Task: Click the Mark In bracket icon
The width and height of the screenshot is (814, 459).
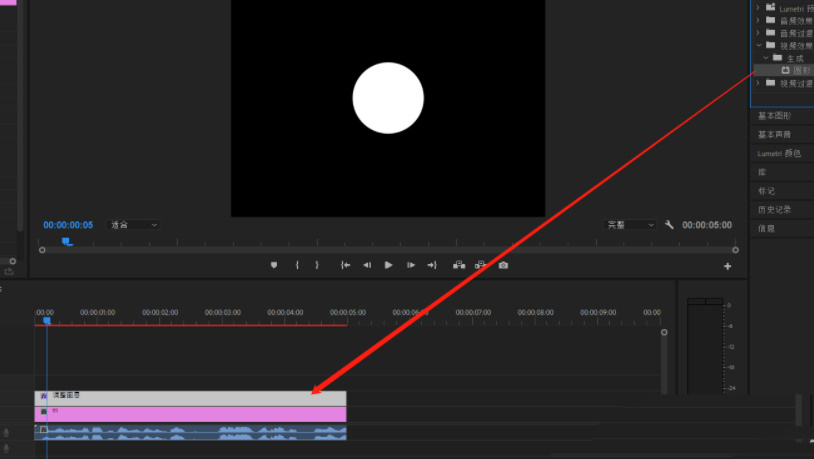Action: pos(297,265)
